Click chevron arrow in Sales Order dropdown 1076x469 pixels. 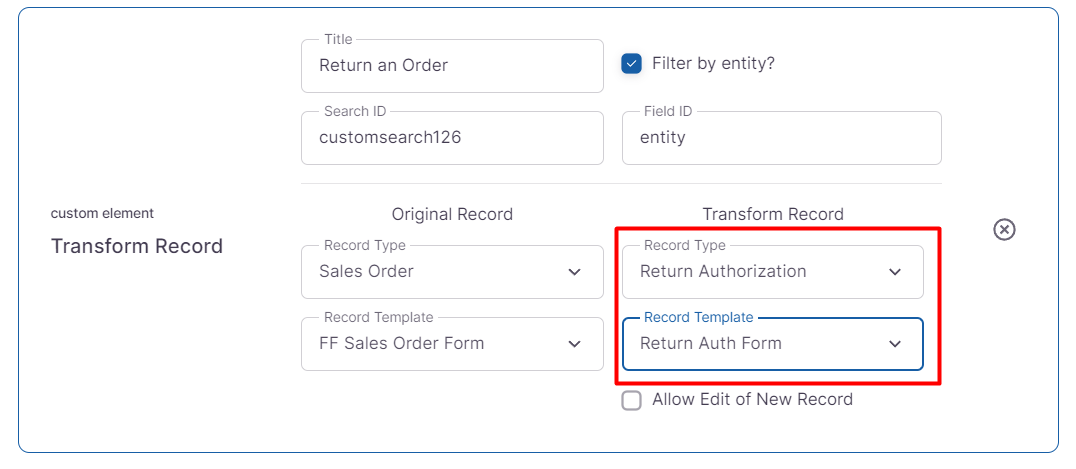pyautogui.click(x=574, y=272)
